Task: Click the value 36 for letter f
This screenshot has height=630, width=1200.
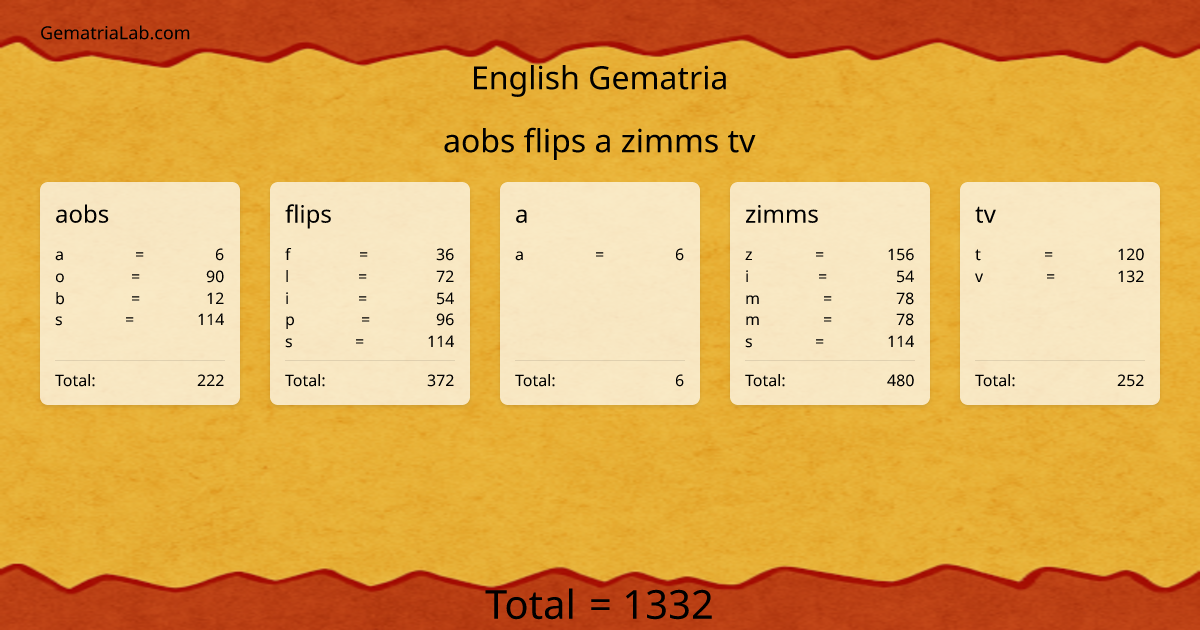Action: 445,254
